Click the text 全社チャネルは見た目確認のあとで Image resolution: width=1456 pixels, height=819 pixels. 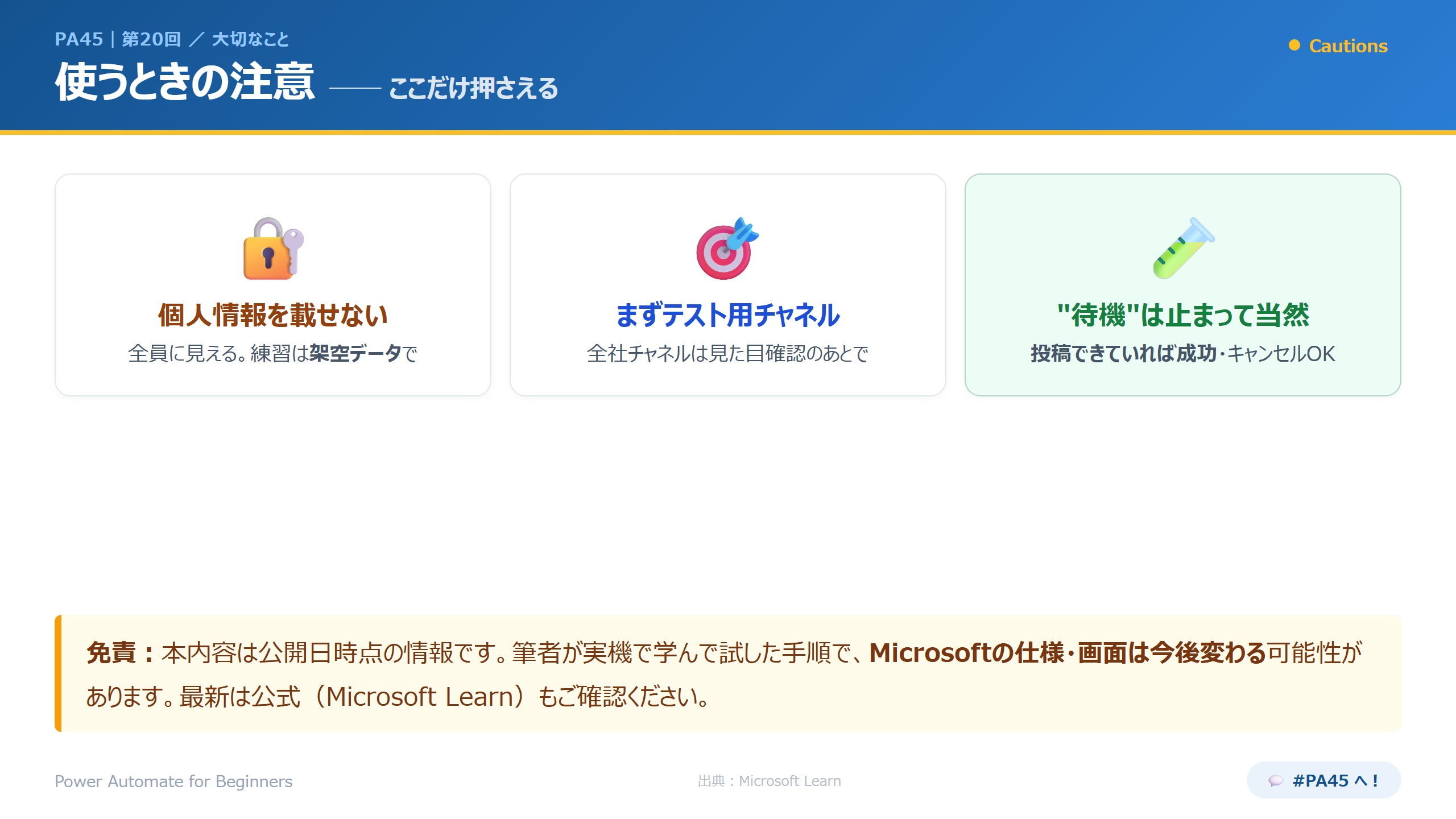(x=728, y=354)
